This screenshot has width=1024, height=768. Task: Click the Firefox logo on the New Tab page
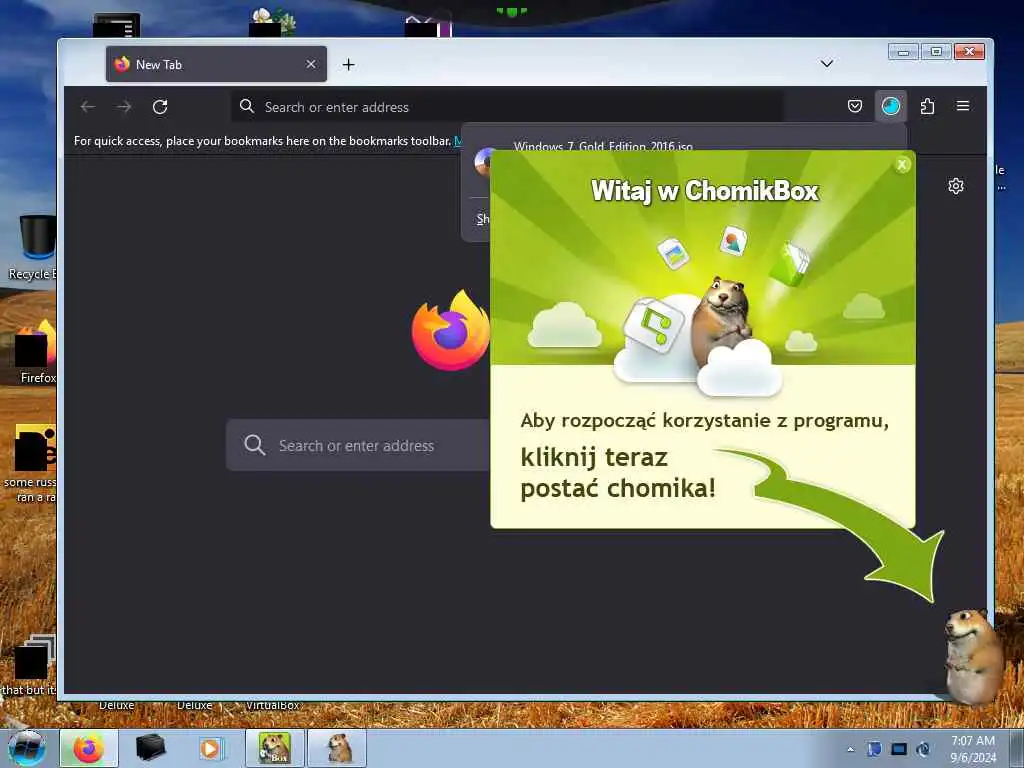click(451, 330)
